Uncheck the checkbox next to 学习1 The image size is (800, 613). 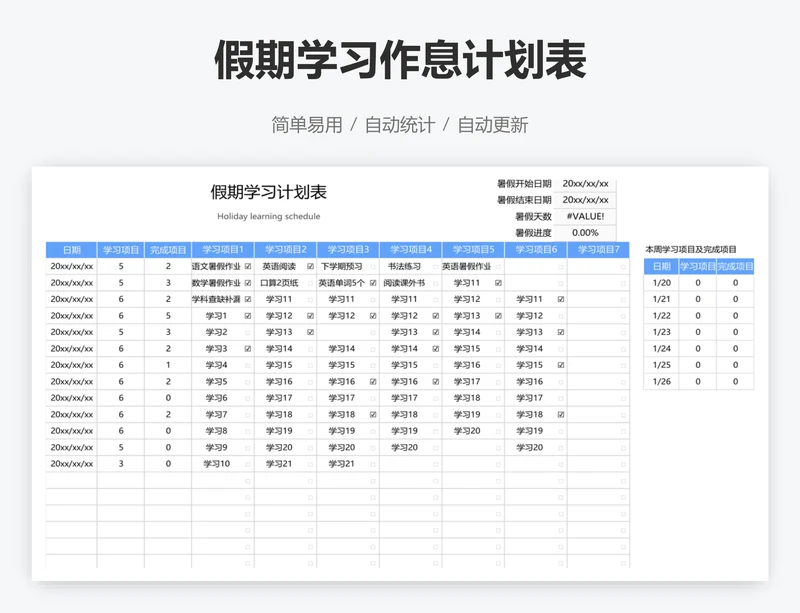pyautogui.click(x=248, y=316)
